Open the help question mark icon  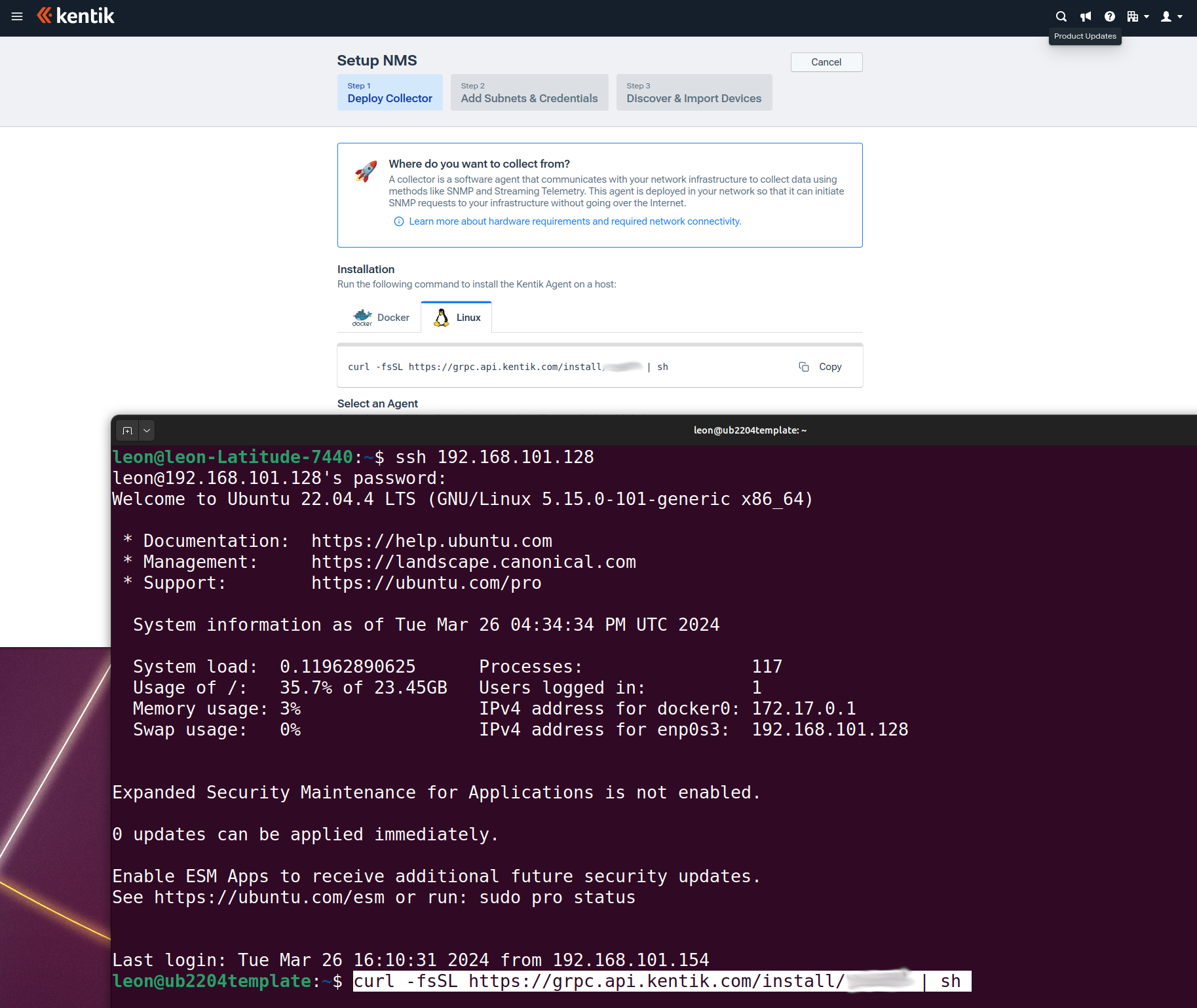pos(1109,16)
